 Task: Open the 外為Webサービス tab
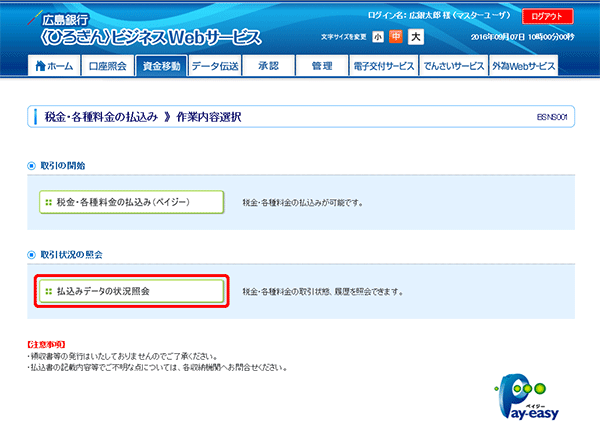(523, 66)
